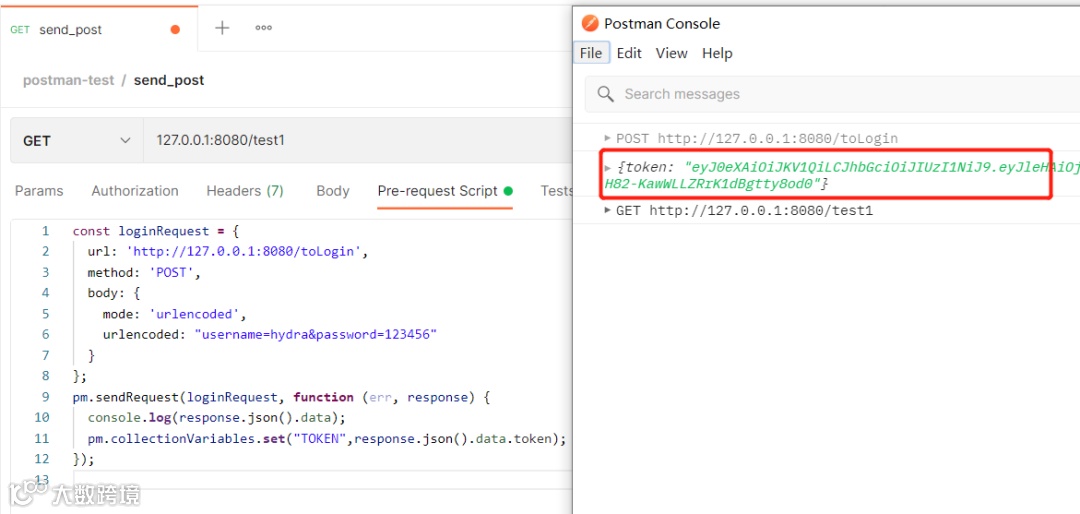Select the send_post request tab

pyautogui.click(x=99, y=29)
